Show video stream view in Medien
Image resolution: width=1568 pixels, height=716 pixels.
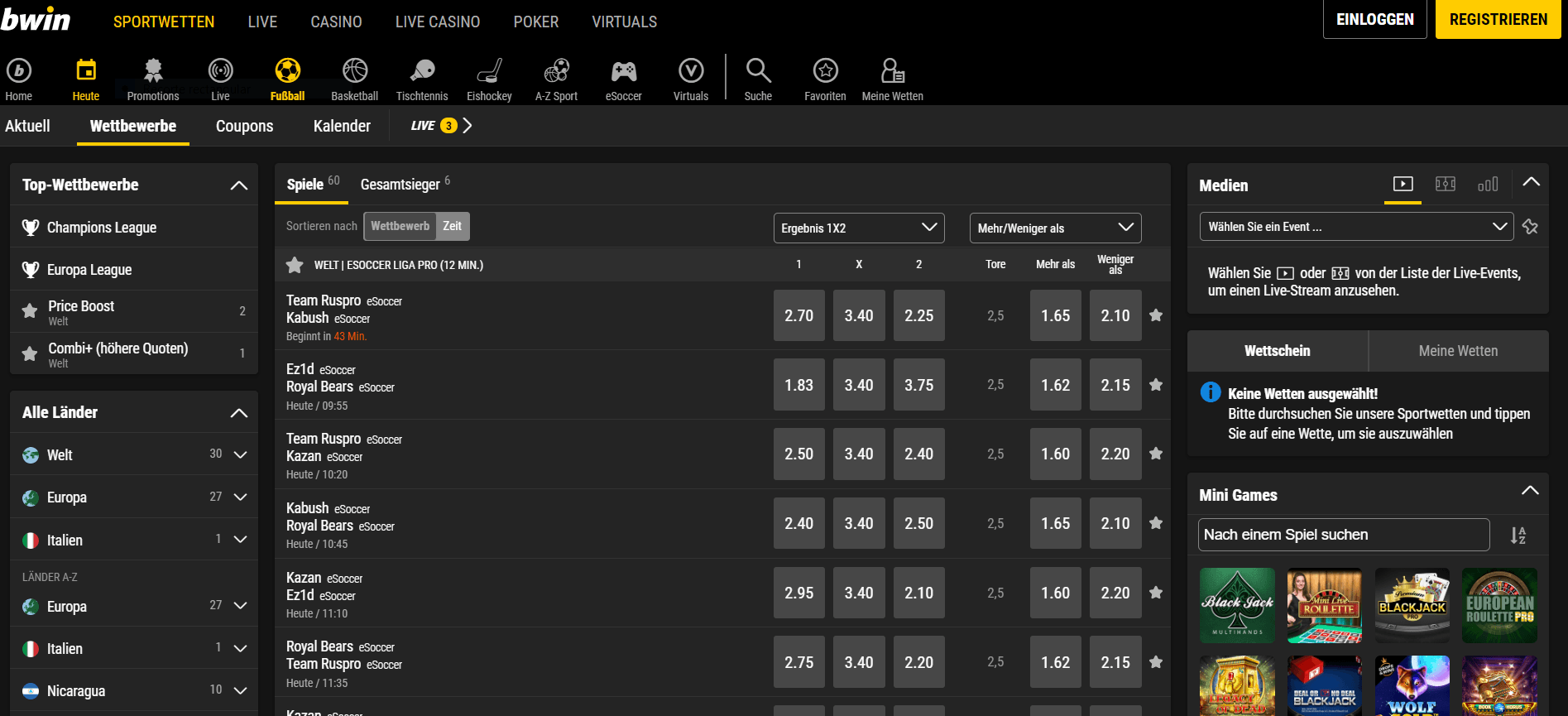[x=1403, y=184]
